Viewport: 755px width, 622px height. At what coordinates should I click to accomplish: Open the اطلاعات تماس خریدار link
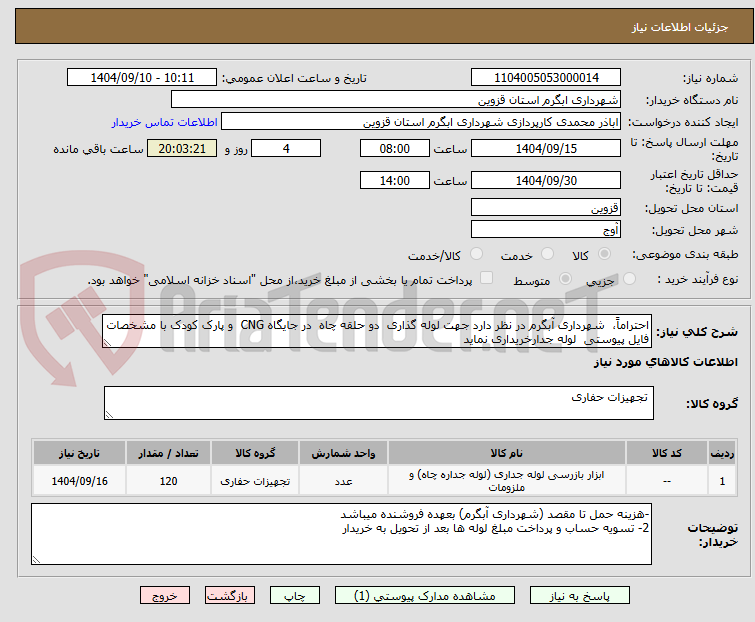click(165, 122)
